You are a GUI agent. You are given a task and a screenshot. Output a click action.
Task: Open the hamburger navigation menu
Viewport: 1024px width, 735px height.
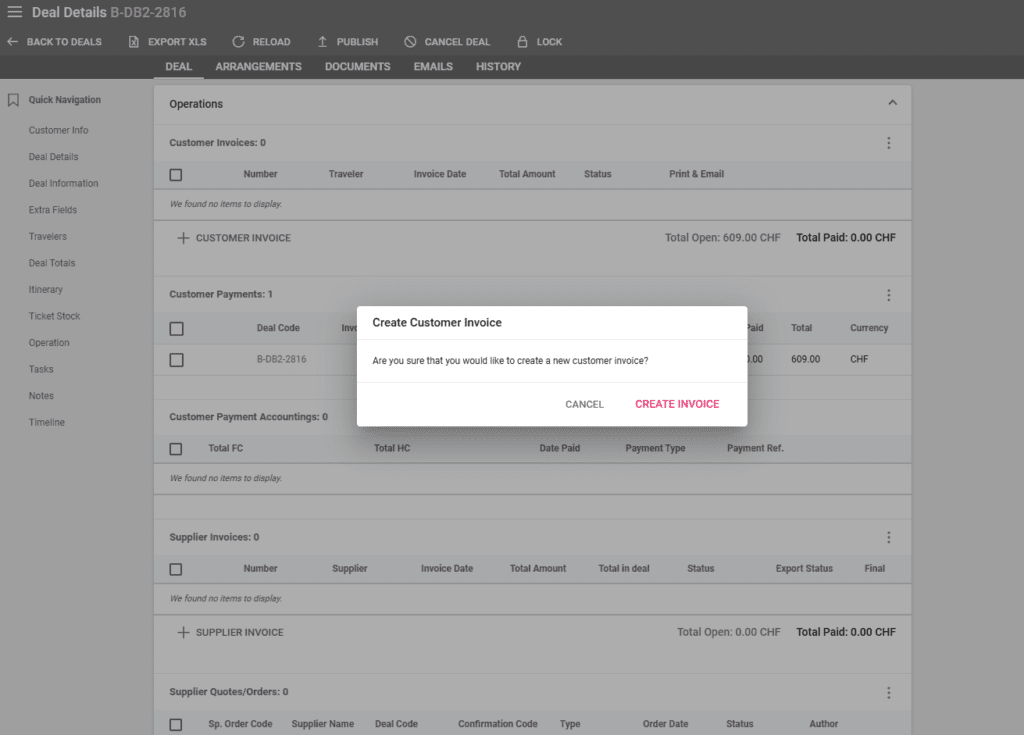15,12
